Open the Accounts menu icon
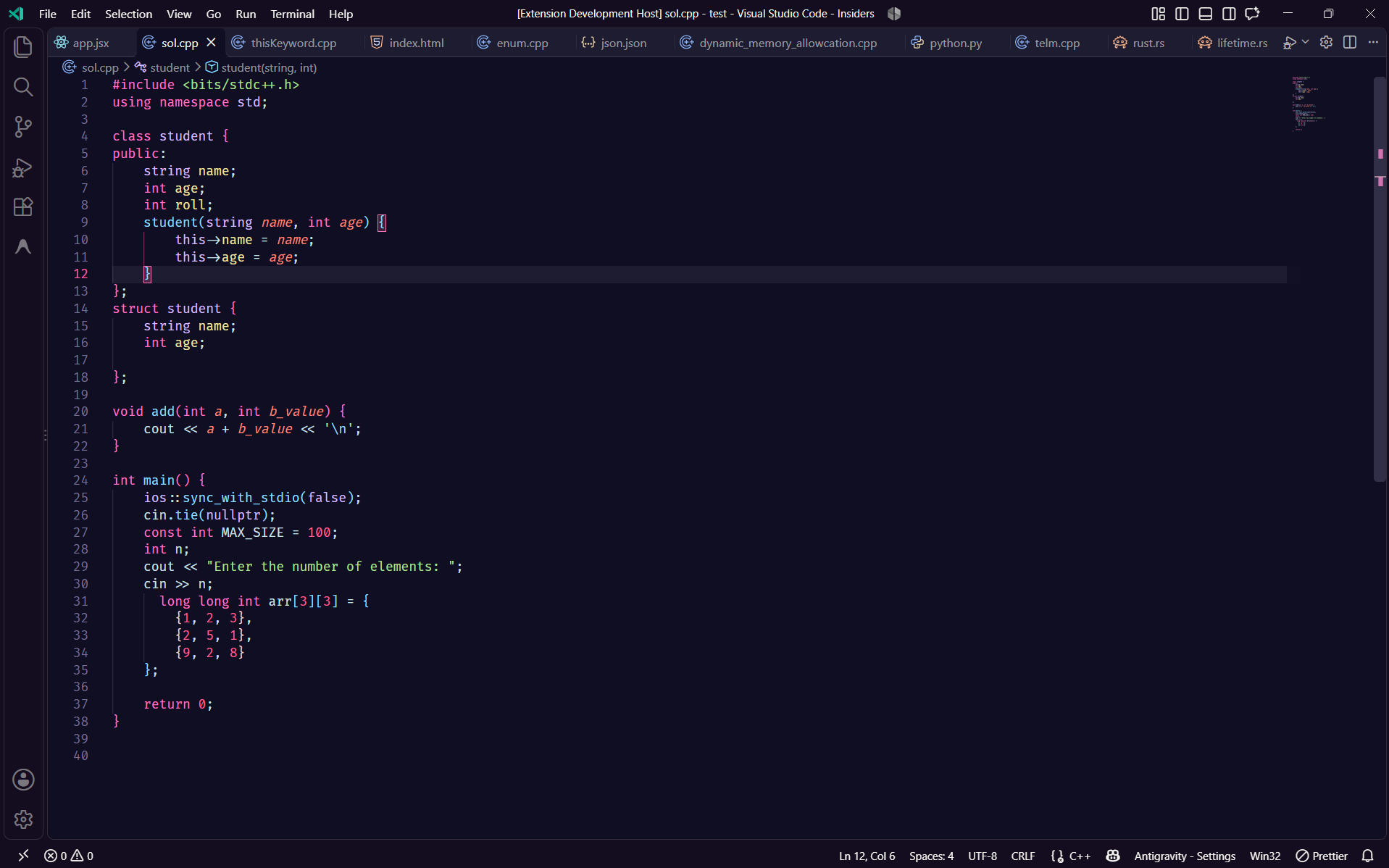Screen dimensions: 1389x868 coord(23,780)
